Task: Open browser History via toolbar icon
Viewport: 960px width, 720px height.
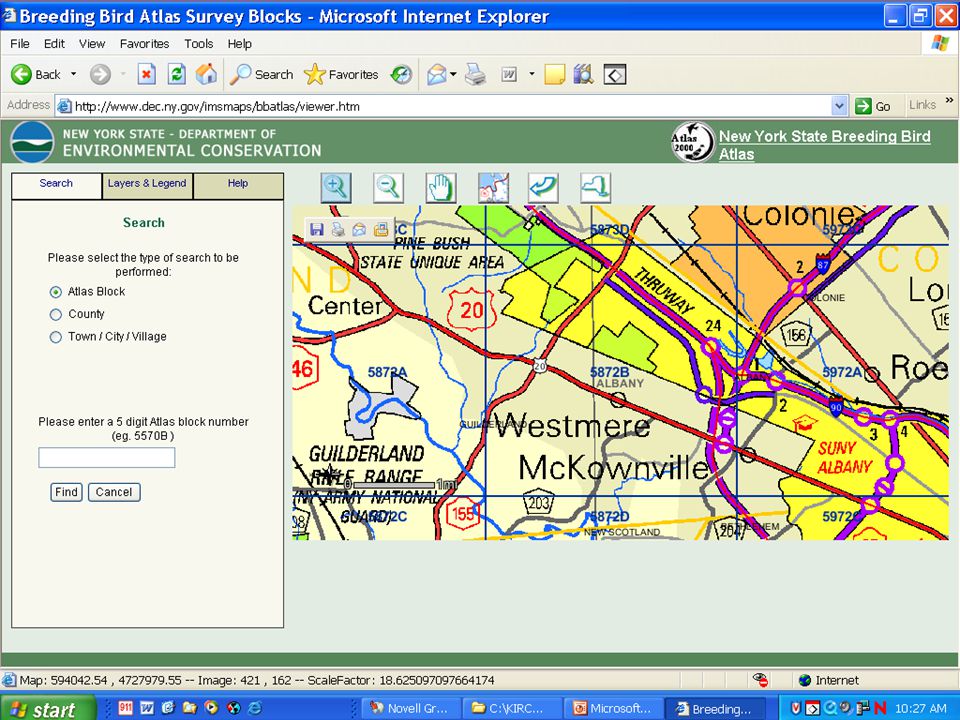Action: coord(402,75)
